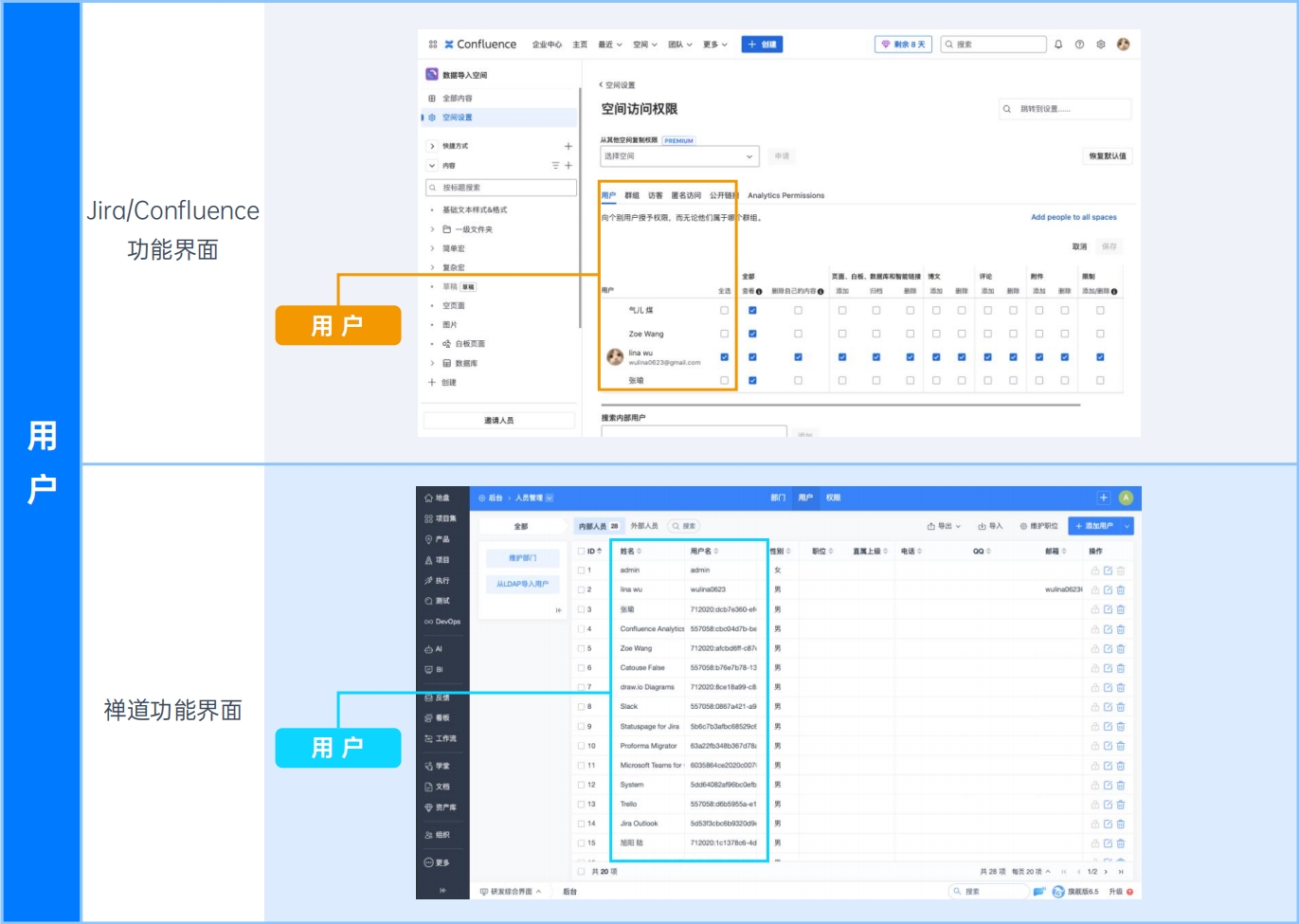Open DevOps in the ZenTao sidebar

tap(442, 622)
